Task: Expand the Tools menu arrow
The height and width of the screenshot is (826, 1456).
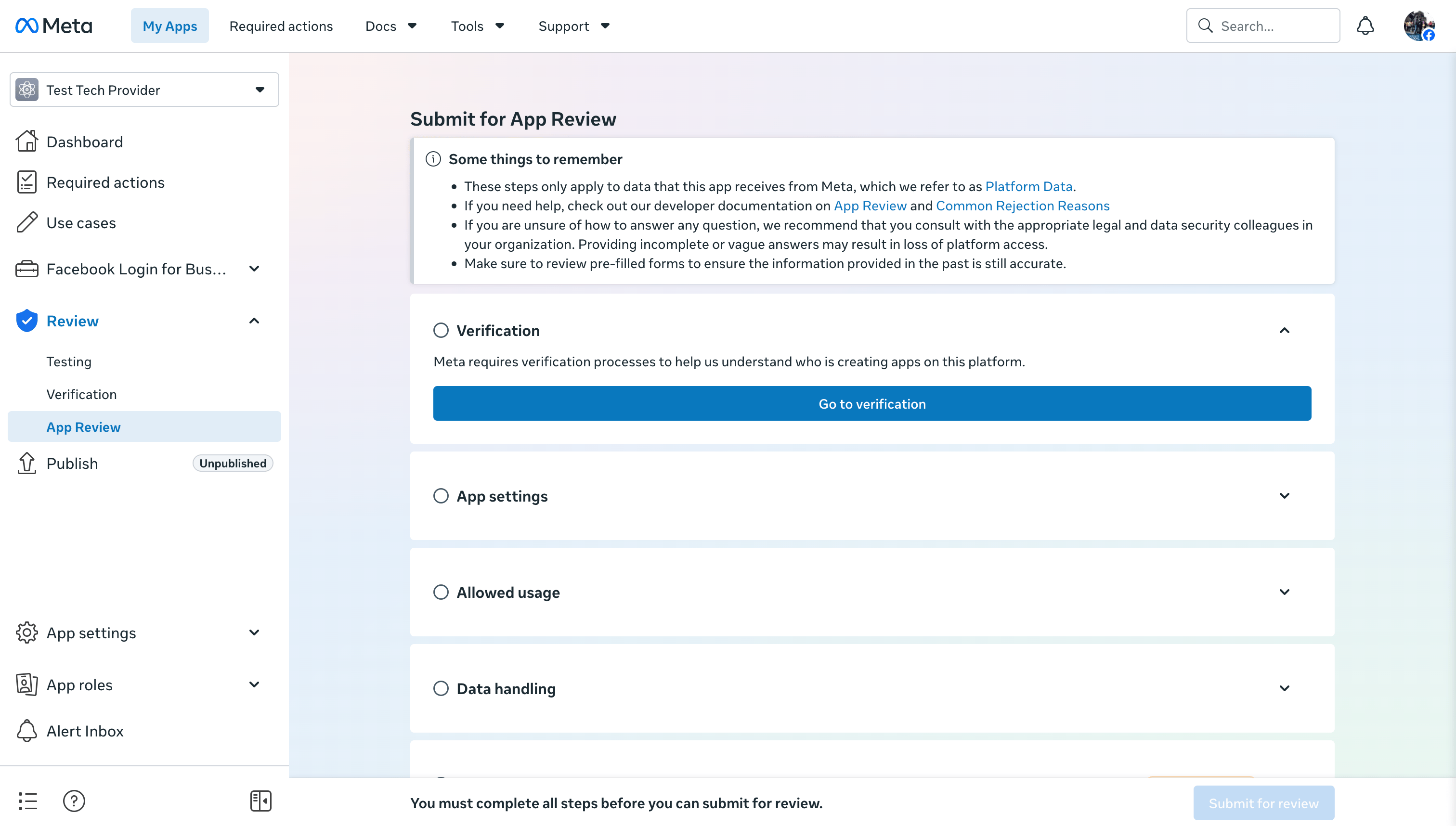Action: (x=500, y=26)
